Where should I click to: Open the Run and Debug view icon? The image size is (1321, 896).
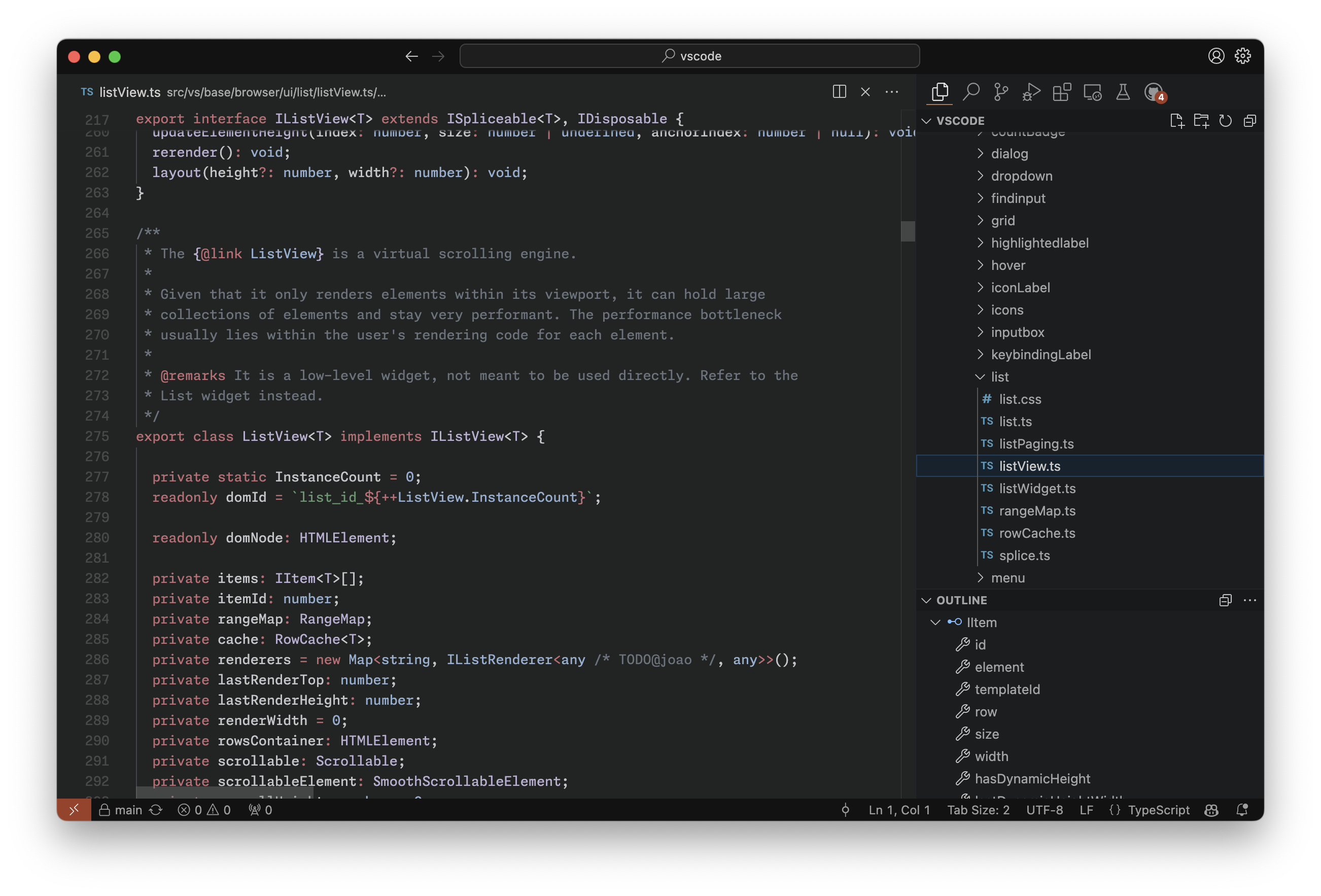pos(1031,91)
